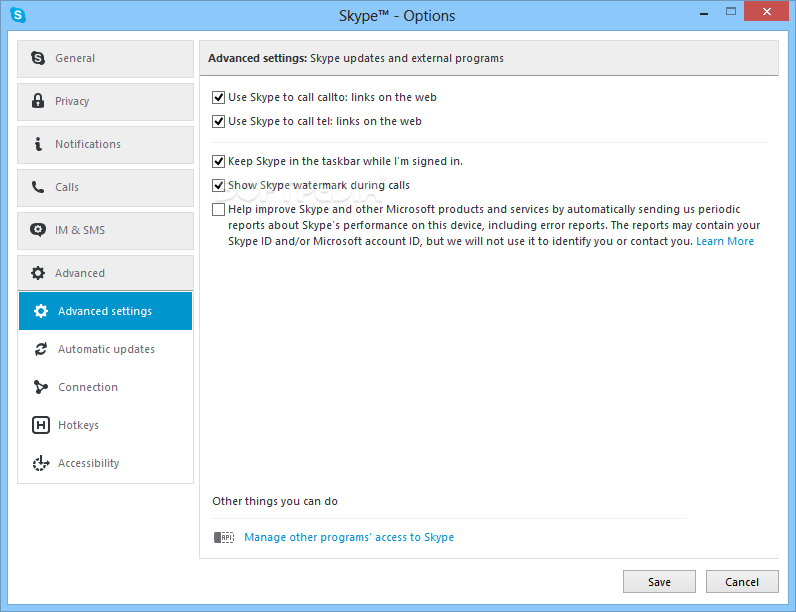Image resolution: width=796 pixels, height=612 pixels.
Task: Click the Privacy padlock icon
Action: [38, 100]
